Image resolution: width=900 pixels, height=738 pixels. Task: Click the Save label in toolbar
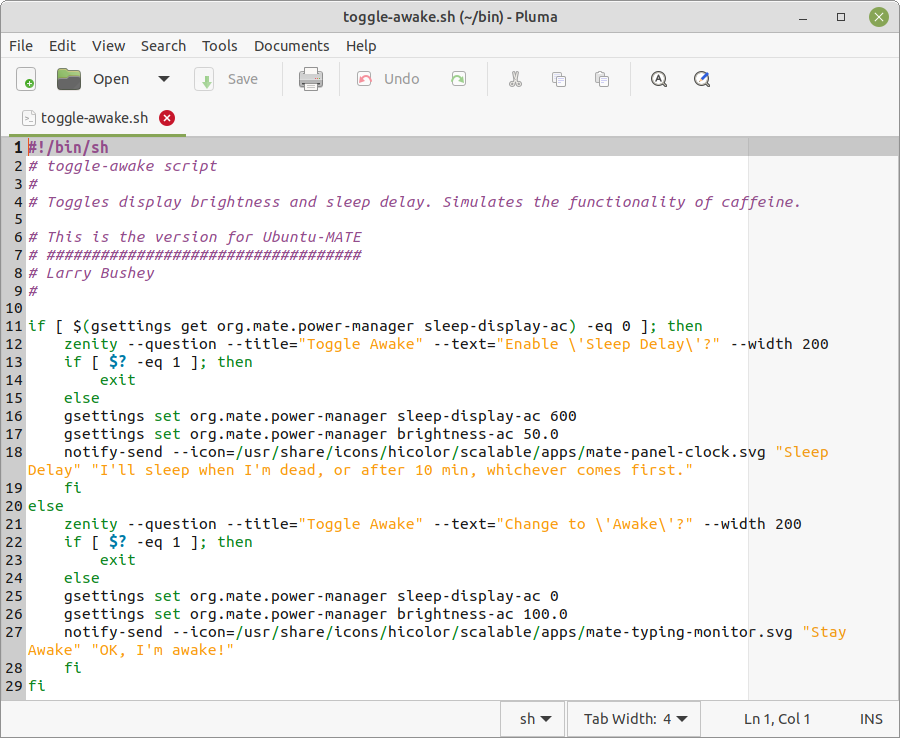point(243,79)
